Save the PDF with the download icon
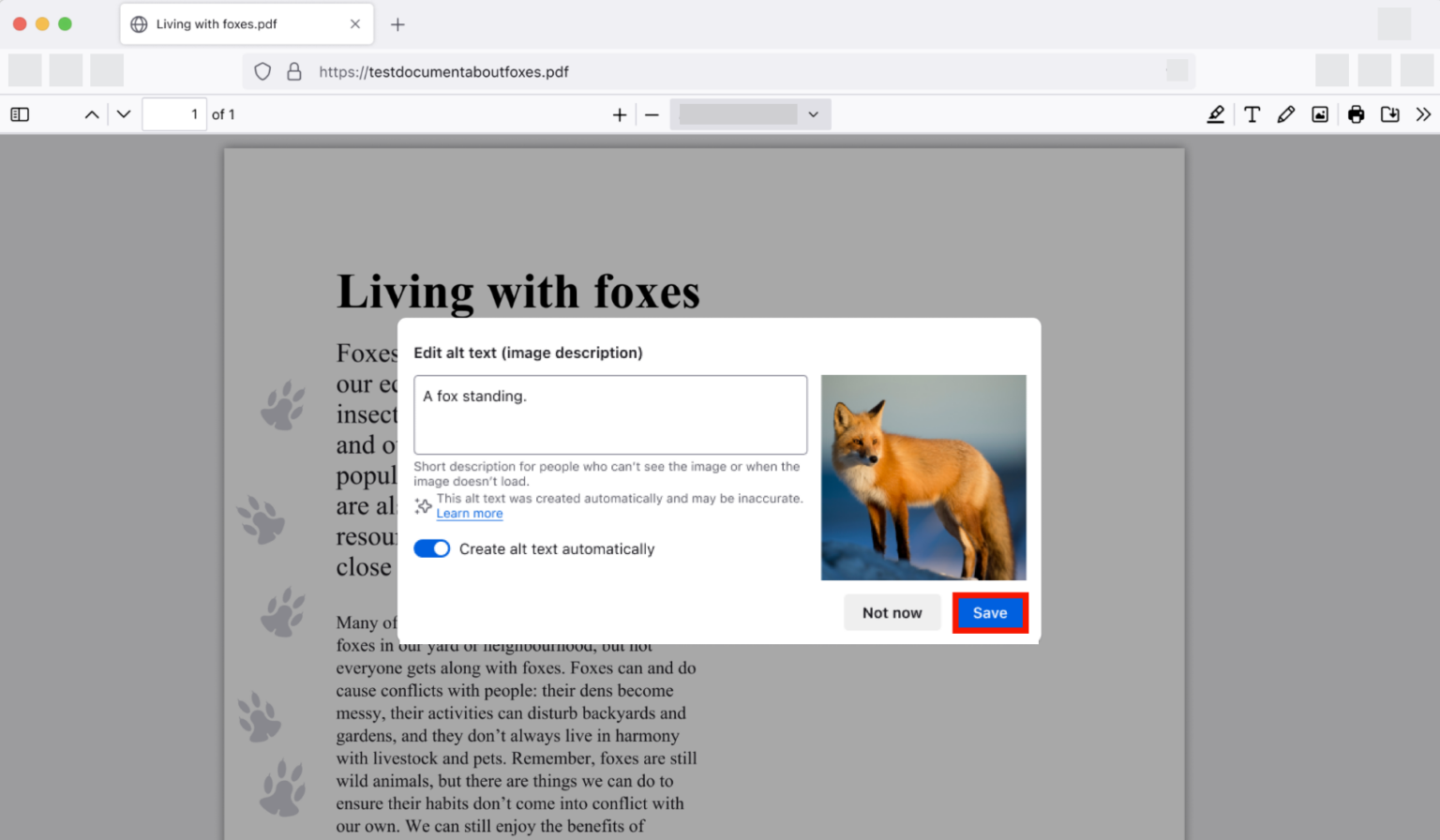Screen dimensions: 1440x840 coord(1390,113)
